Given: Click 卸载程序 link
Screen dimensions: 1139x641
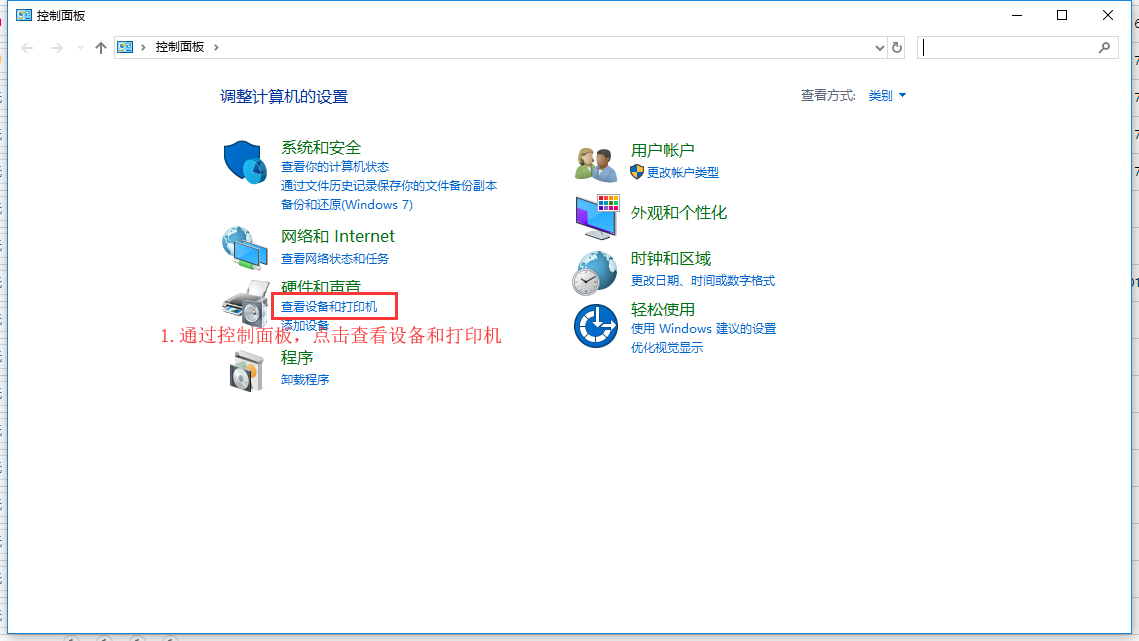Looking at the screenshot, I should click(x=305, y=379).
